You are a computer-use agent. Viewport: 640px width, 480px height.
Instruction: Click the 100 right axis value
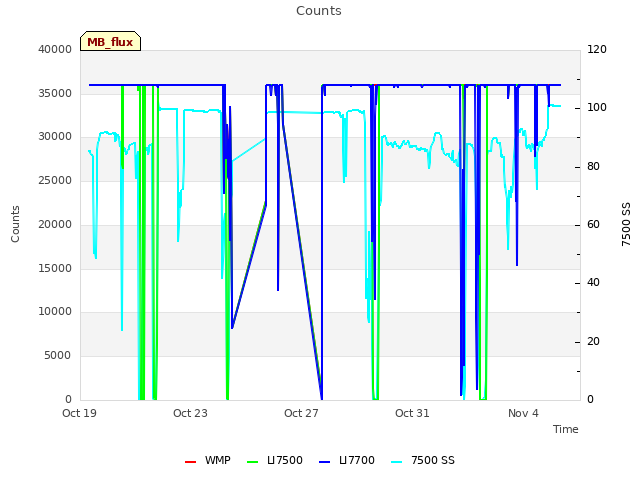pyautogui.click(x=597, y=108)
